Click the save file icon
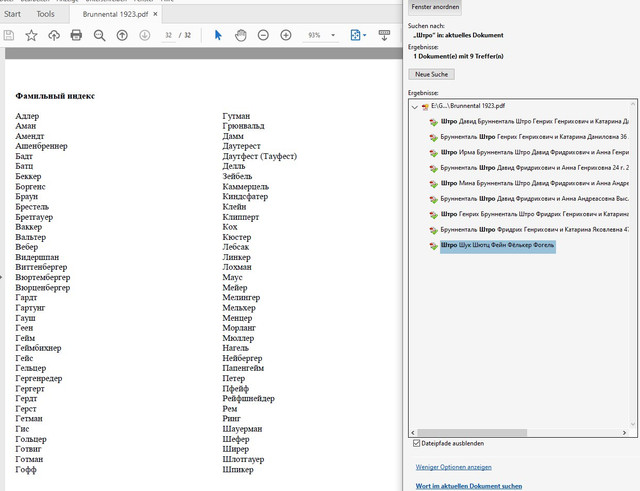Screen dimensions: 640x491 tap(9, 35)
